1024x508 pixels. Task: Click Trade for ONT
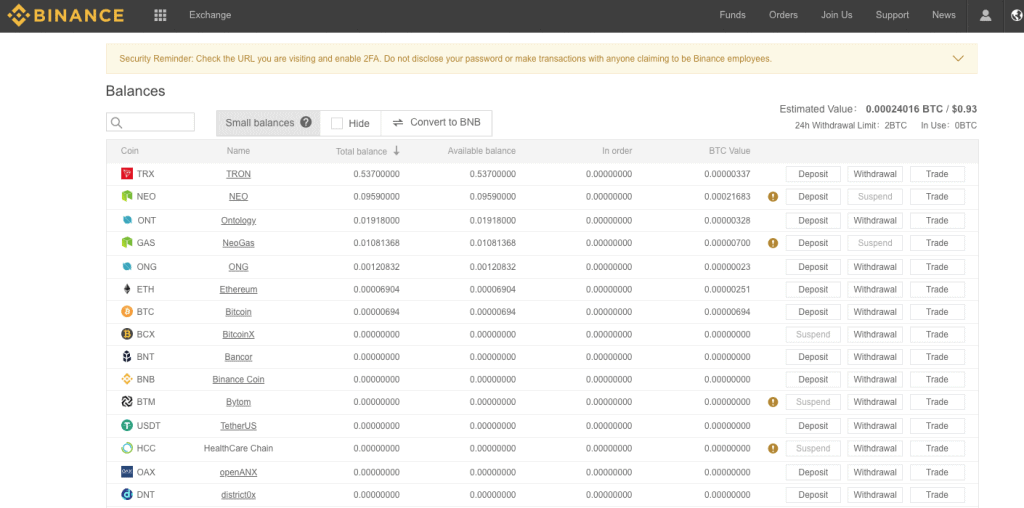pyautogui.click(x=937, y=220)
